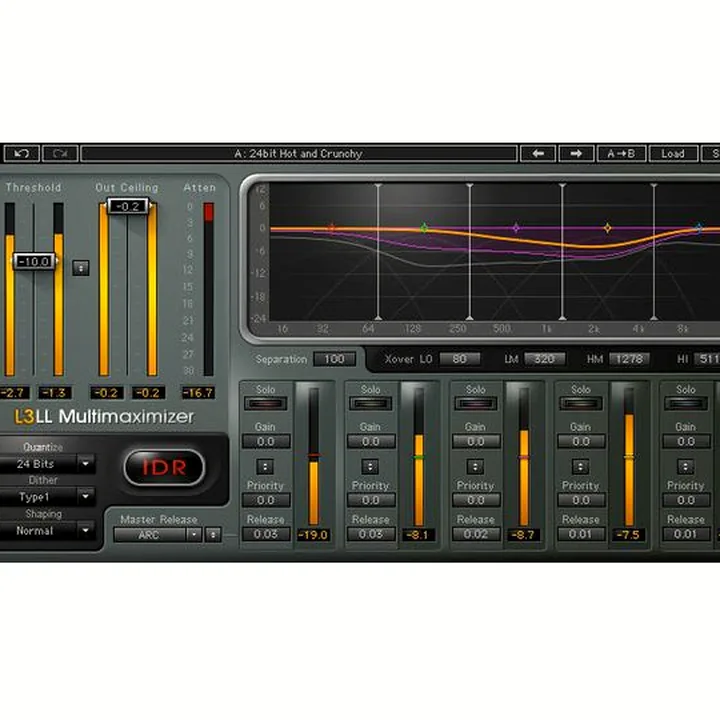The width and height of the screenshot is (720, 720).
Task: Solo the fifth band
Action: pyautogui.click(x=686, y=404)
